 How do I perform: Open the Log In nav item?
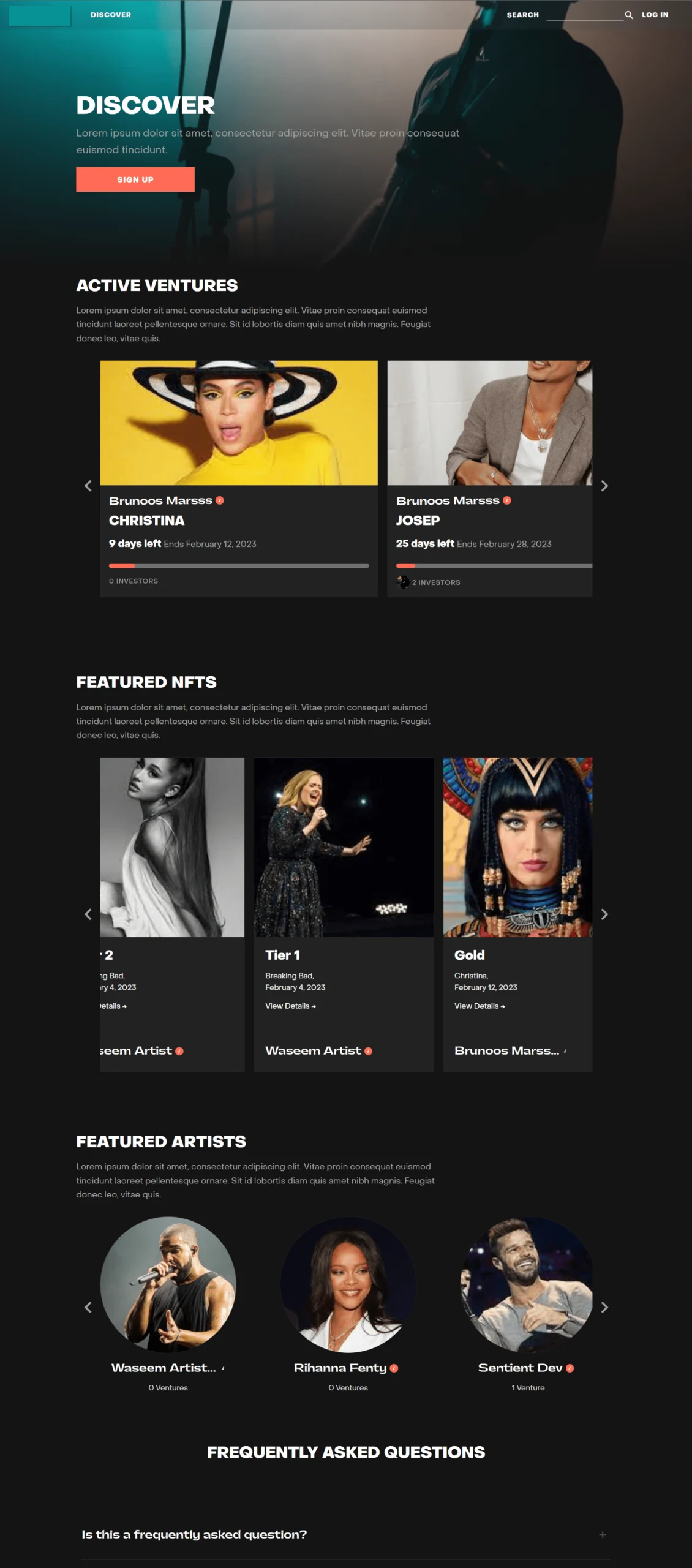[655, 15]
